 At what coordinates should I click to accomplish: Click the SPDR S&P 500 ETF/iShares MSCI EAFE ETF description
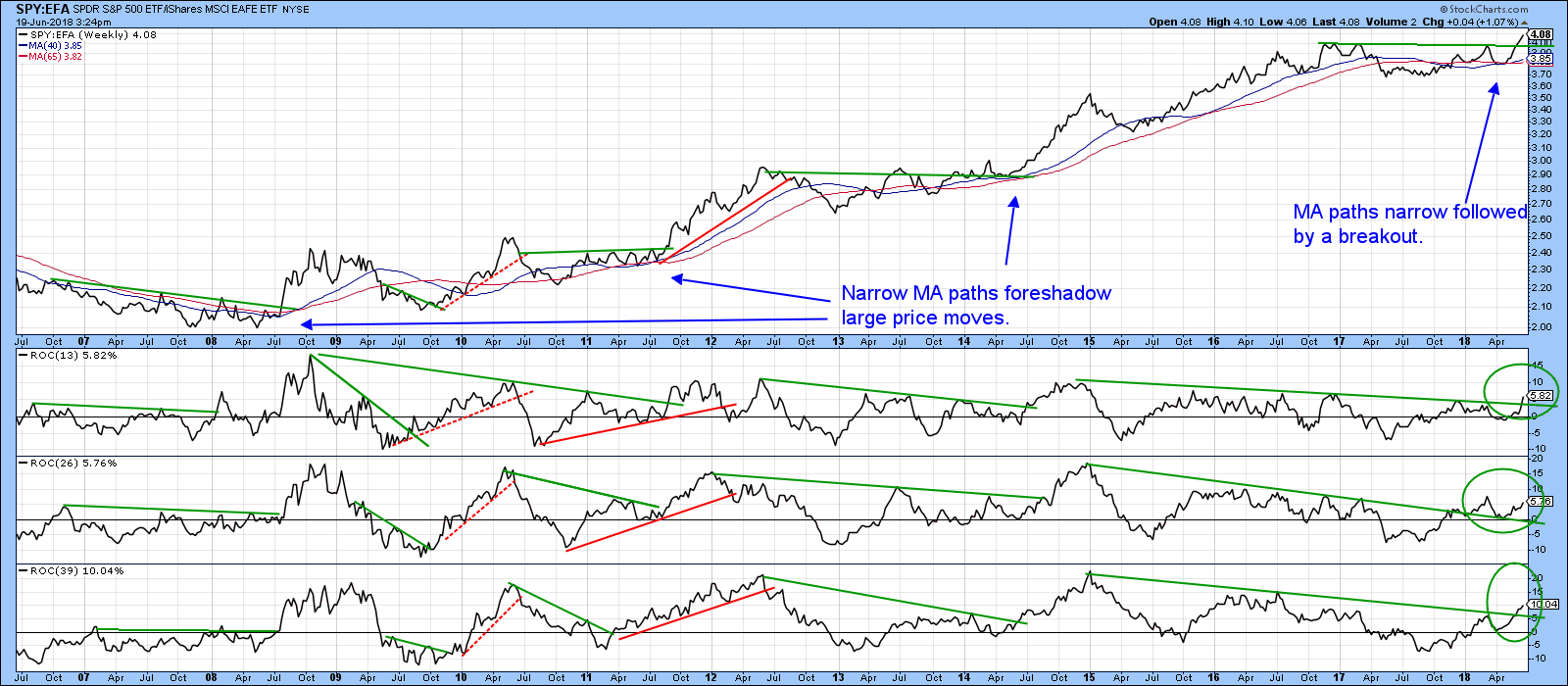pos(176,10)
